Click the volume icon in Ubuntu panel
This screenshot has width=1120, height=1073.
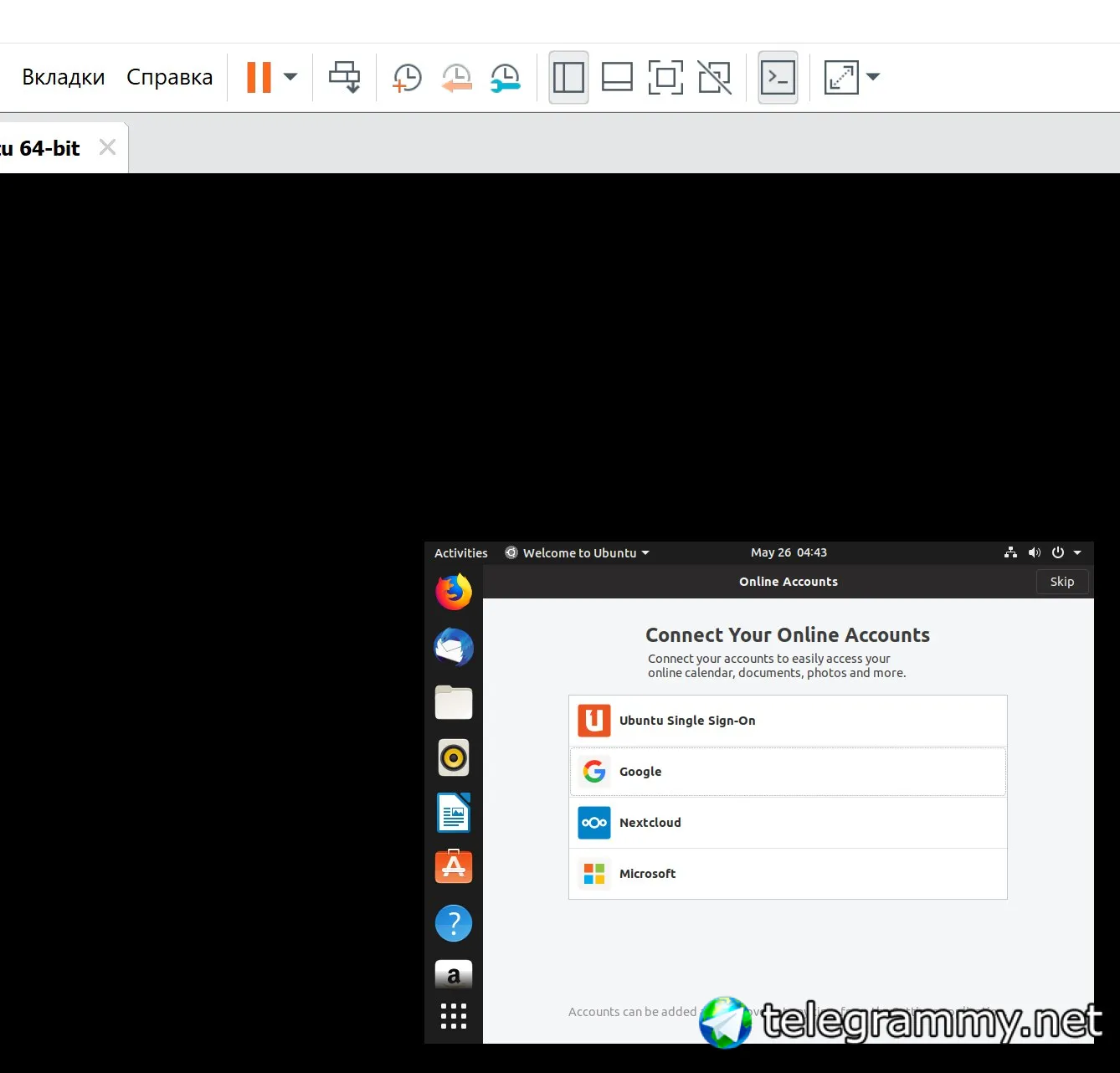1035,552
